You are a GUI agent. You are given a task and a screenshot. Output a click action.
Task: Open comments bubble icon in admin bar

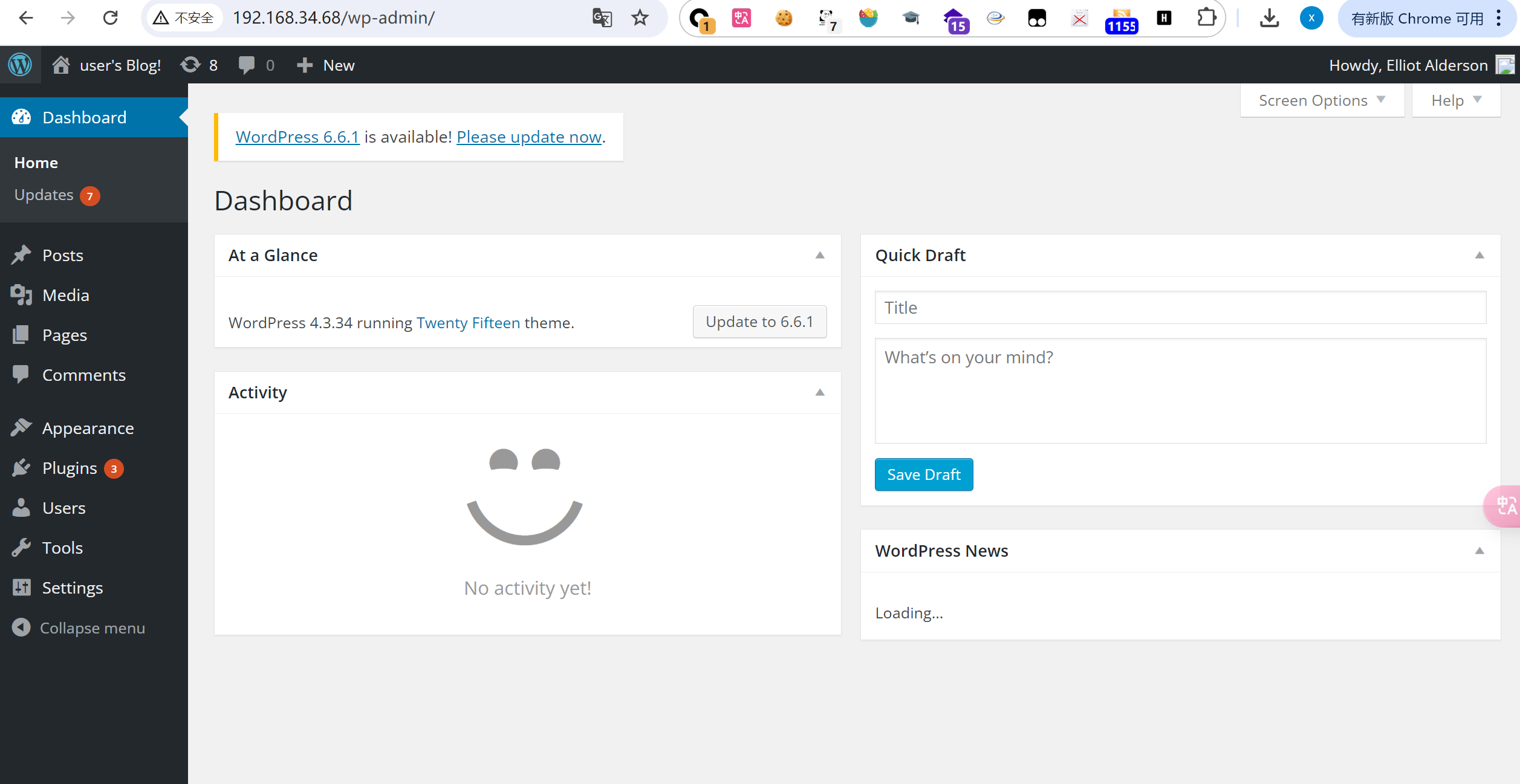[247, 65]
